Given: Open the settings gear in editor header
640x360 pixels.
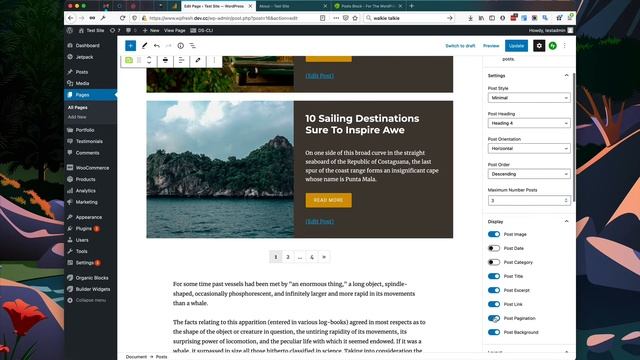Looking at the screenshot, I should click(539, 46).
